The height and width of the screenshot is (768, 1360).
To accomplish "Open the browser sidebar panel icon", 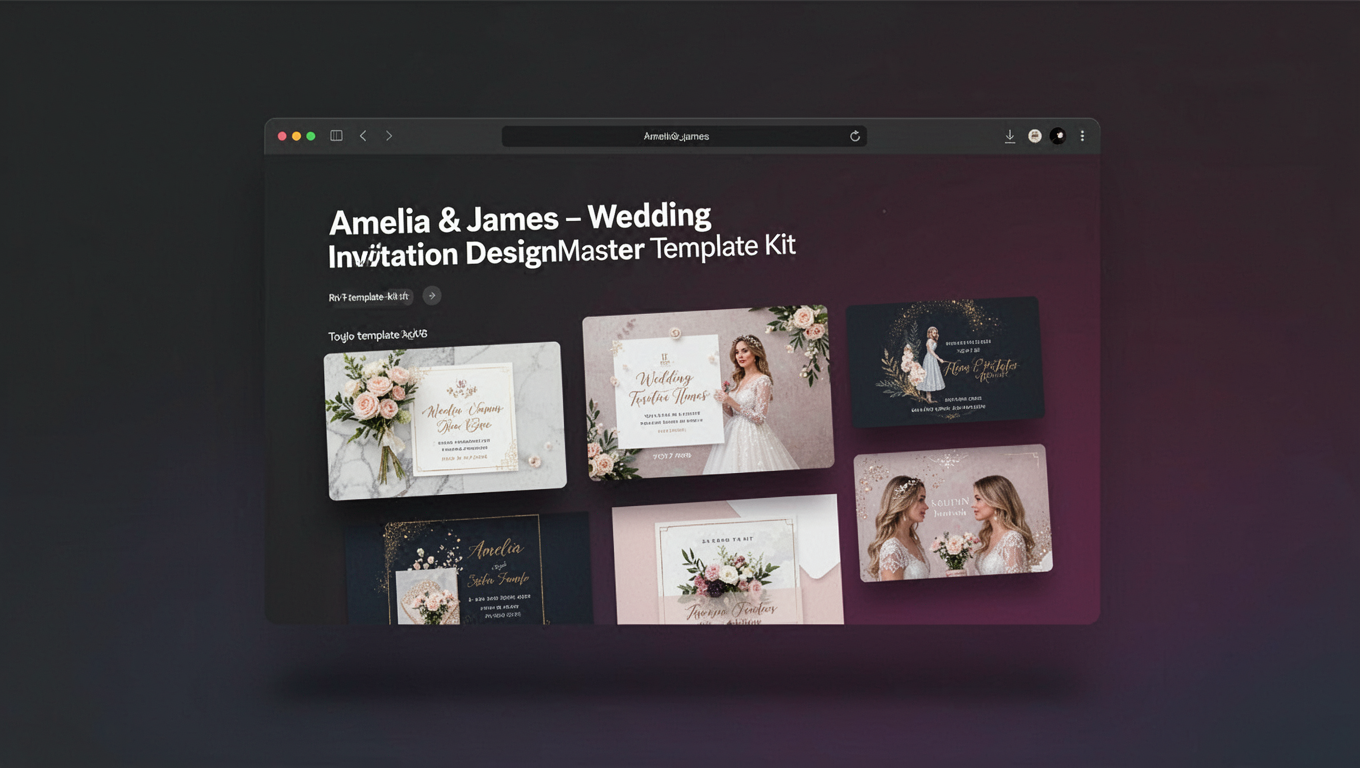I will 336,135.
